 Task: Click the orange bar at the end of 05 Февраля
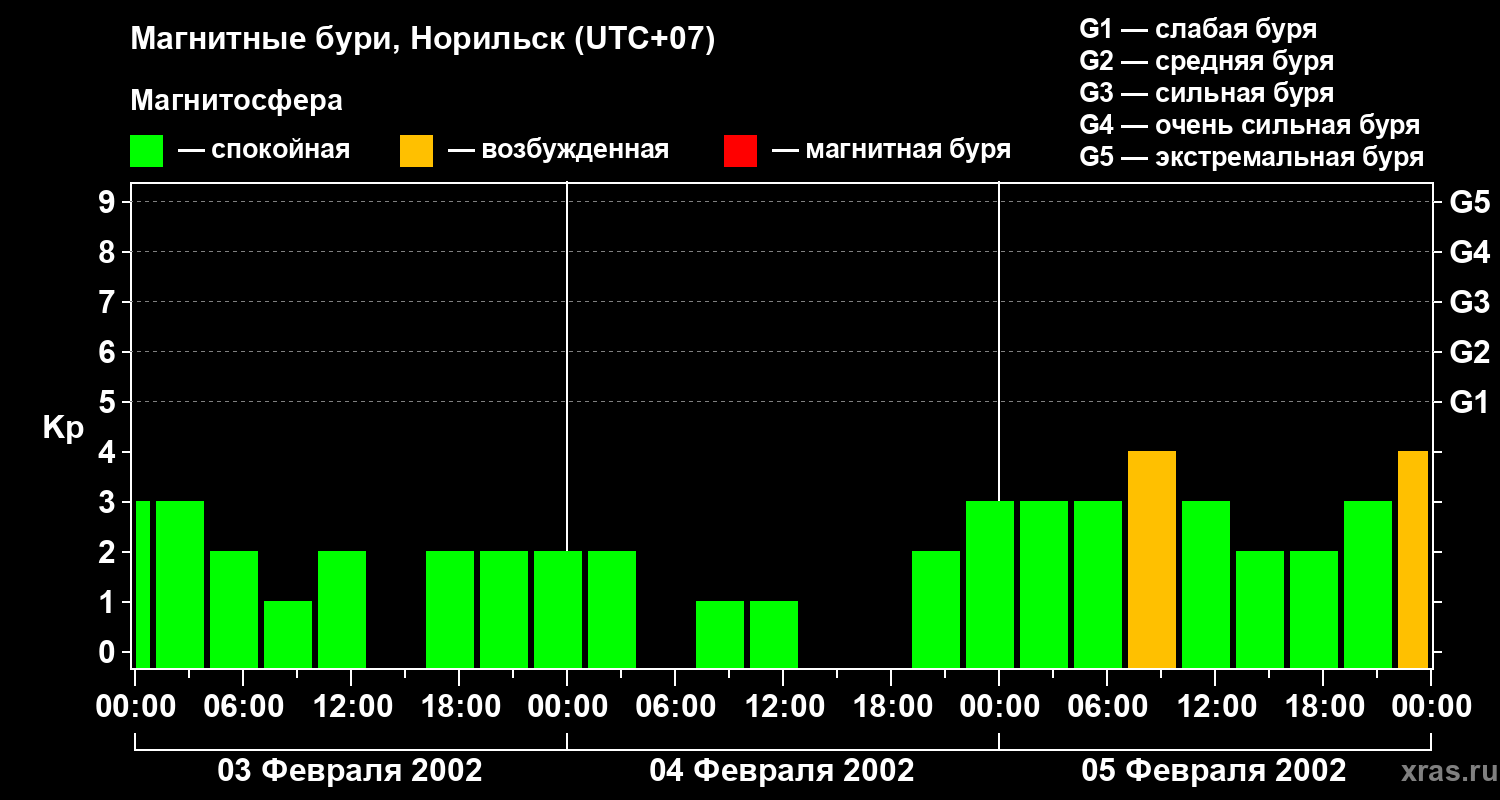coord(1413,559)
